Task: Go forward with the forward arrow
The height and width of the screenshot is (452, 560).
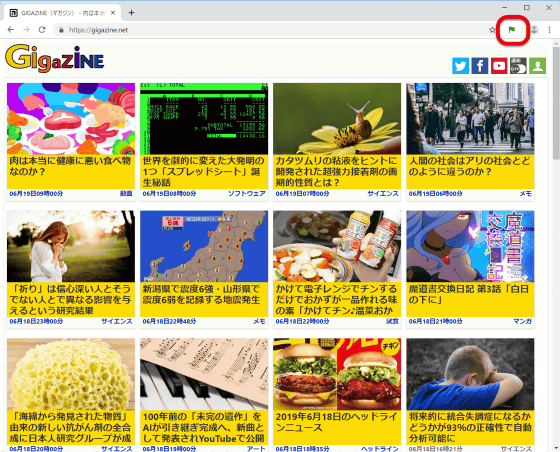Action: tap(26, 30)
